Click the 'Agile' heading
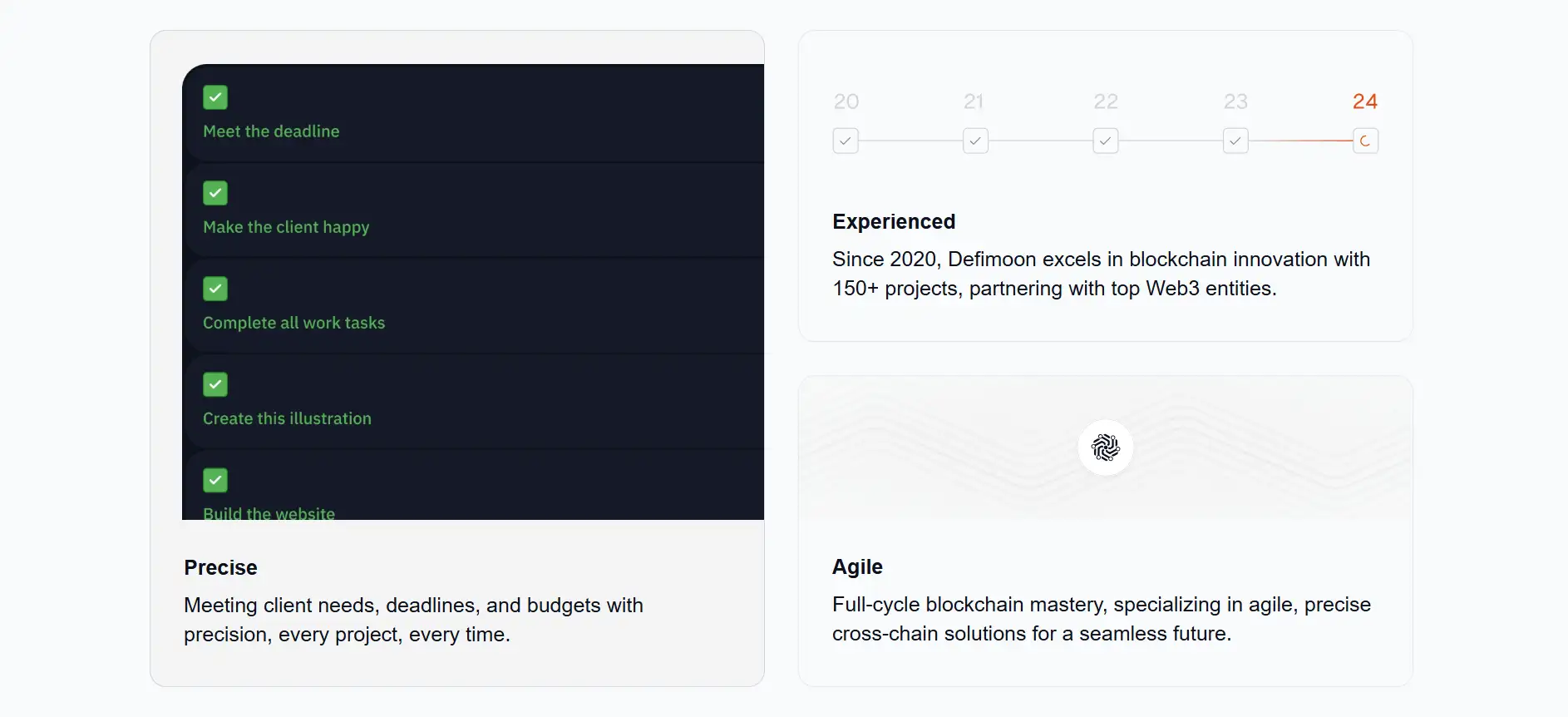Image resolution: width=1568 pixels, height=717 pixels. (x=857, y=567)
